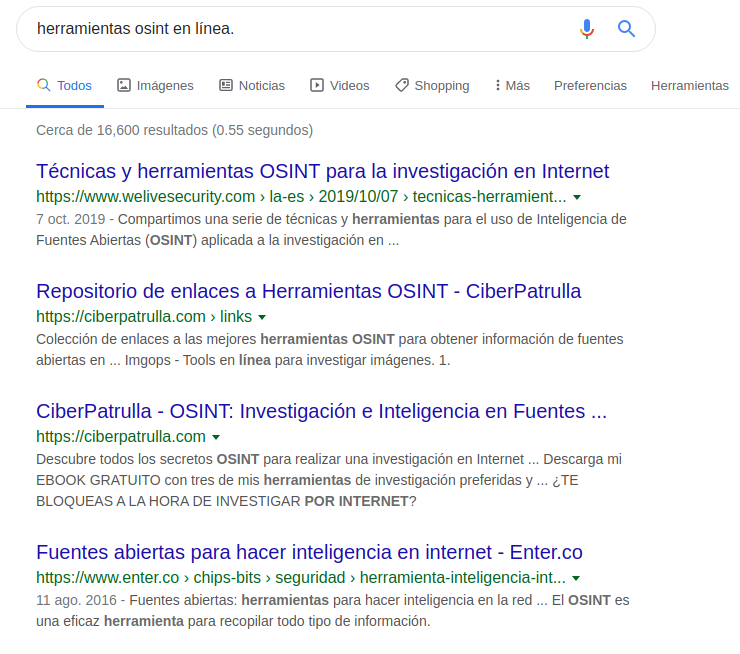
Task: Click the Videos play icon
Action: pyautogui.click(x=317, y=85)
